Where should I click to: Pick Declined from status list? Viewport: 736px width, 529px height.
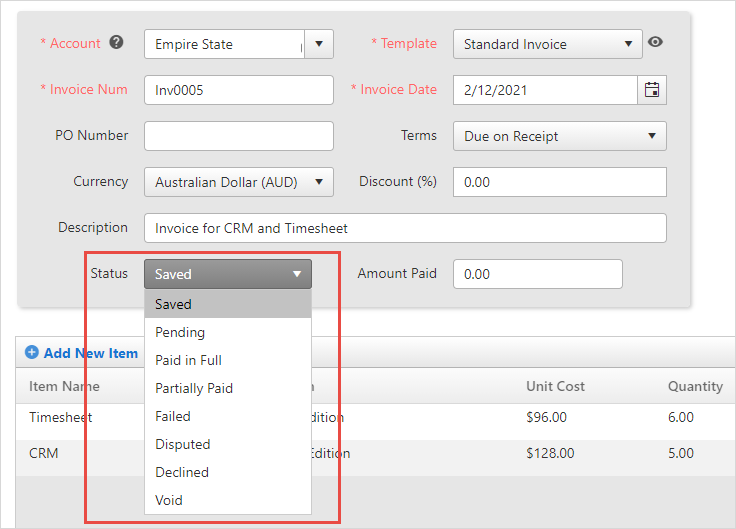(x=228, y=472)
